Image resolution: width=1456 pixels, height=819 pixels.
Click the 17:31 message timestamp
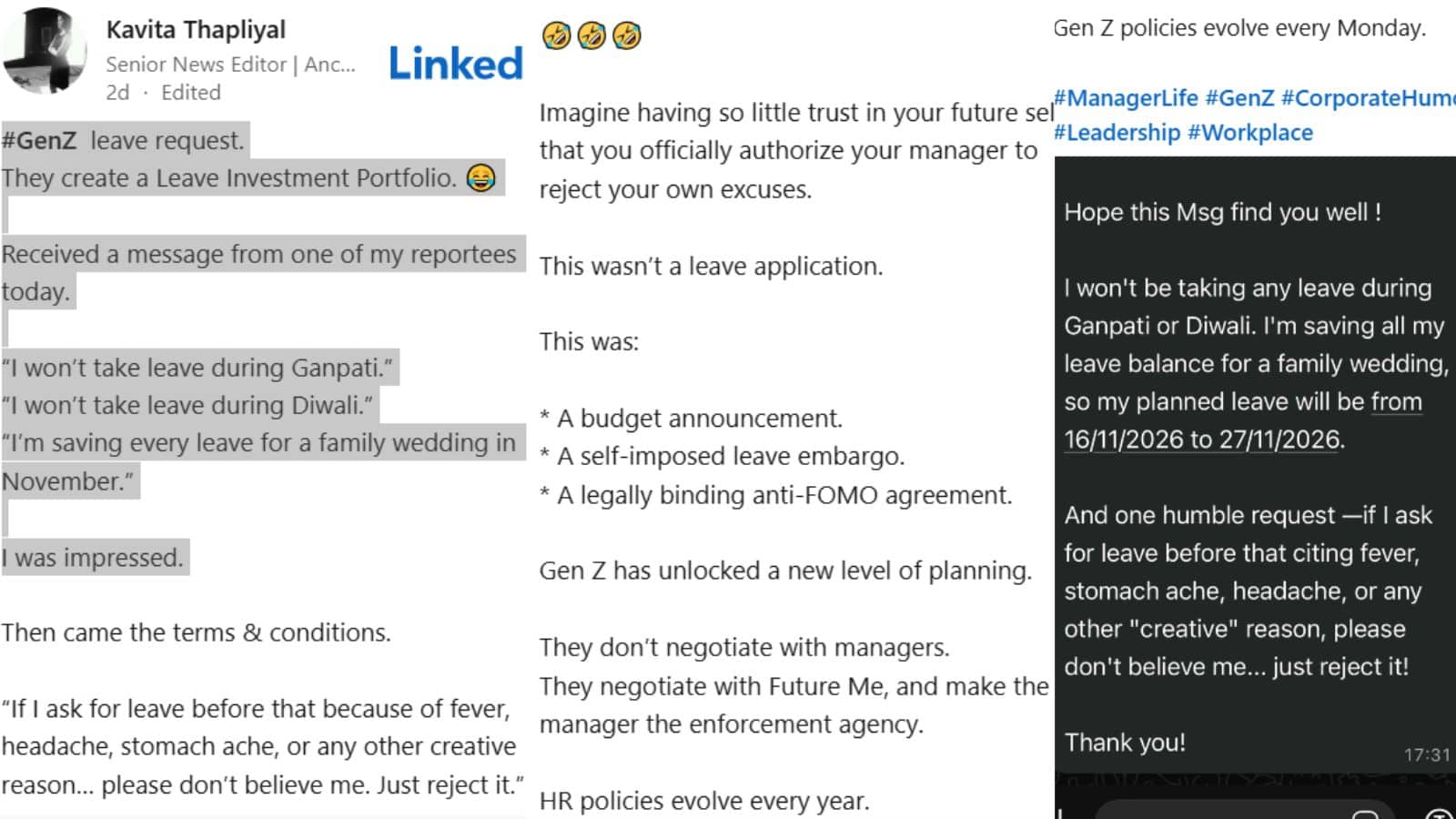tap(1426, 754)
